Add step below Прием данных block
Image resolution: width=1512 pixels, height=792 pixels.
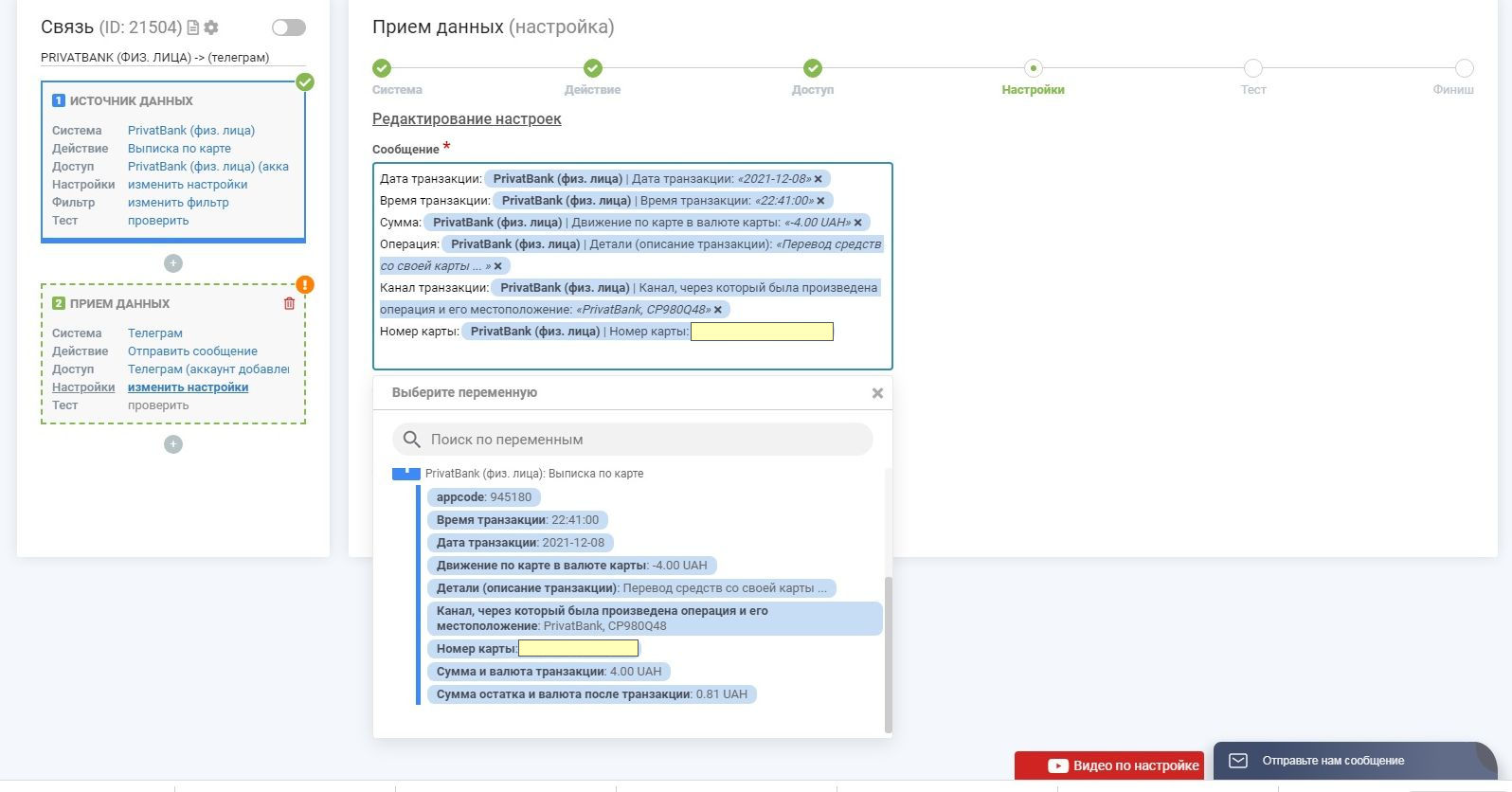173,444
